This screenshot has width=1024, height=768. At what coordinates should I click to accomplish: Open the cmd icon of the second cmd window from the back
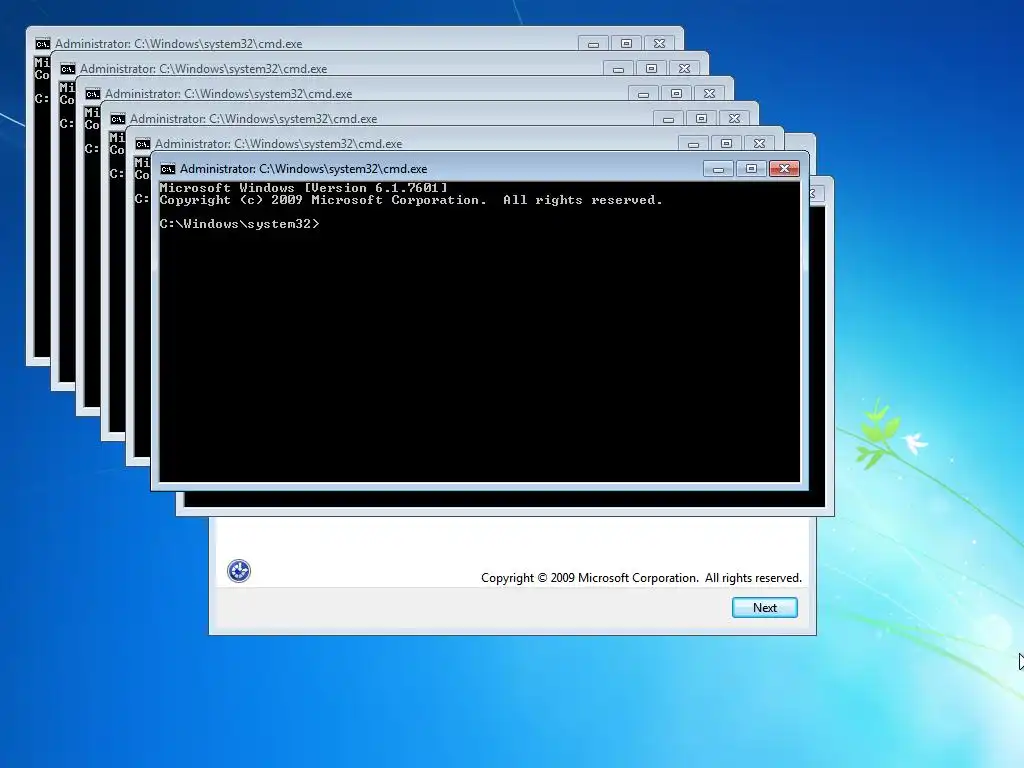pyautogui.click(x=67, y=69)
